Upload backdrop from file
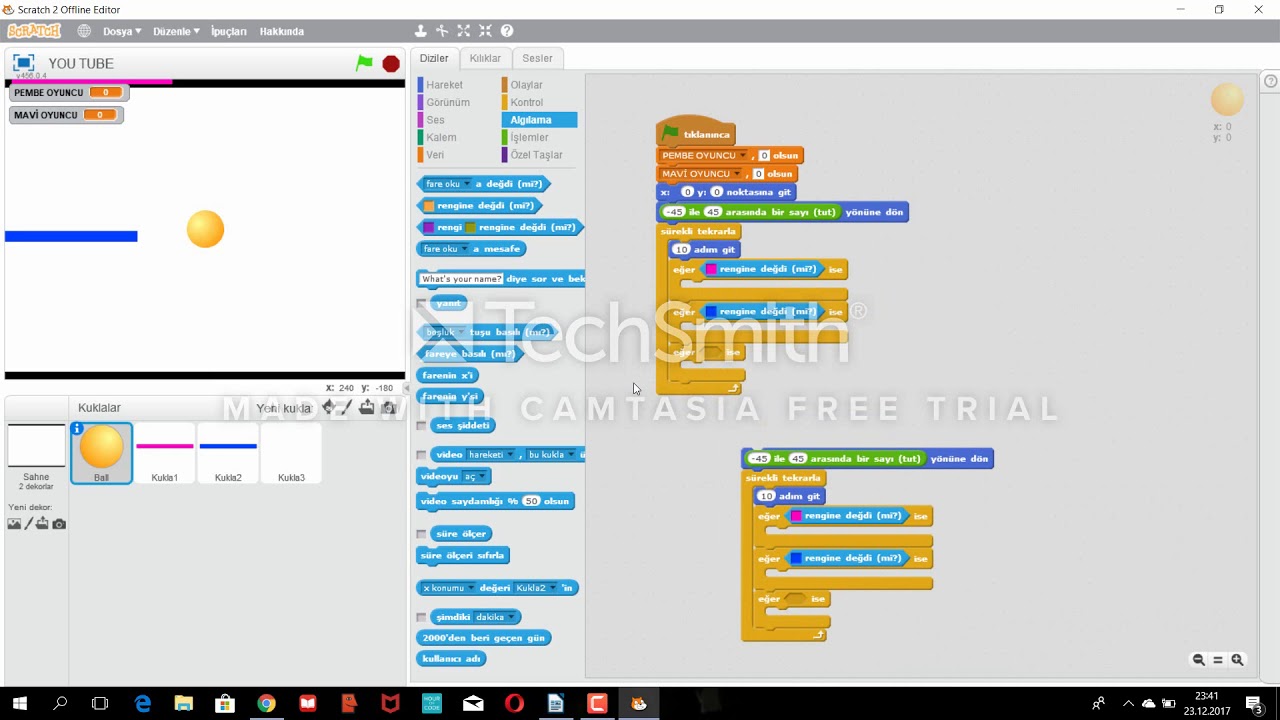Image resolution: width=1280 pixels, height=720 pixels. tap(42, 524)
